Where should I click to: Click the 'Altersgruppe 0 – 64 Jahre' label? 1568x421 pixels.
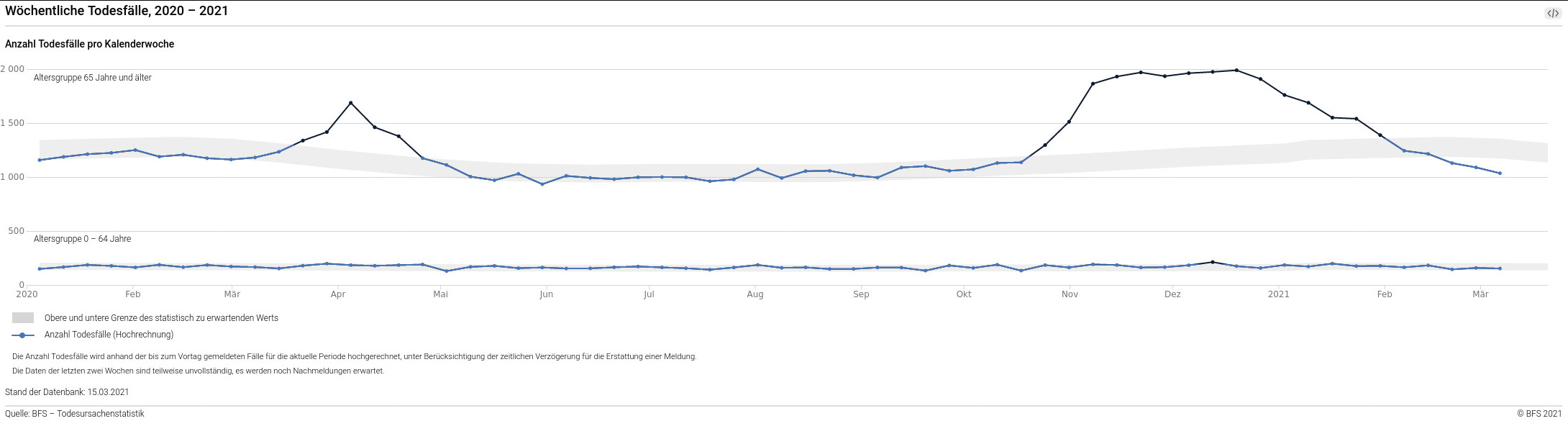click(x=82, y=239)
